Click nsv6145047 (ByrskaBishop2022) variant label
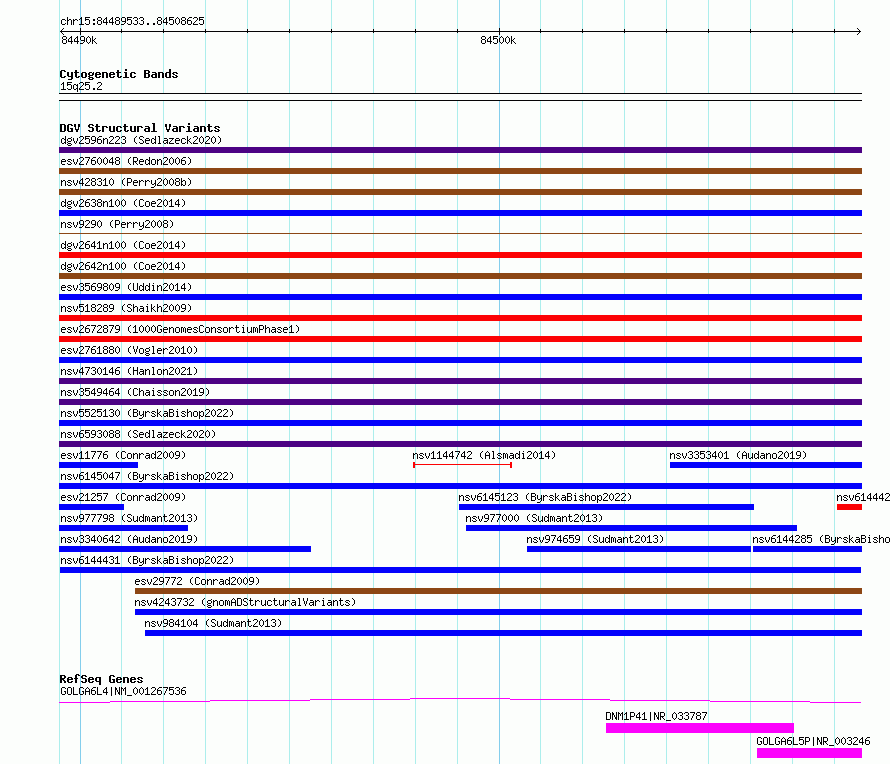 point(147,476)
